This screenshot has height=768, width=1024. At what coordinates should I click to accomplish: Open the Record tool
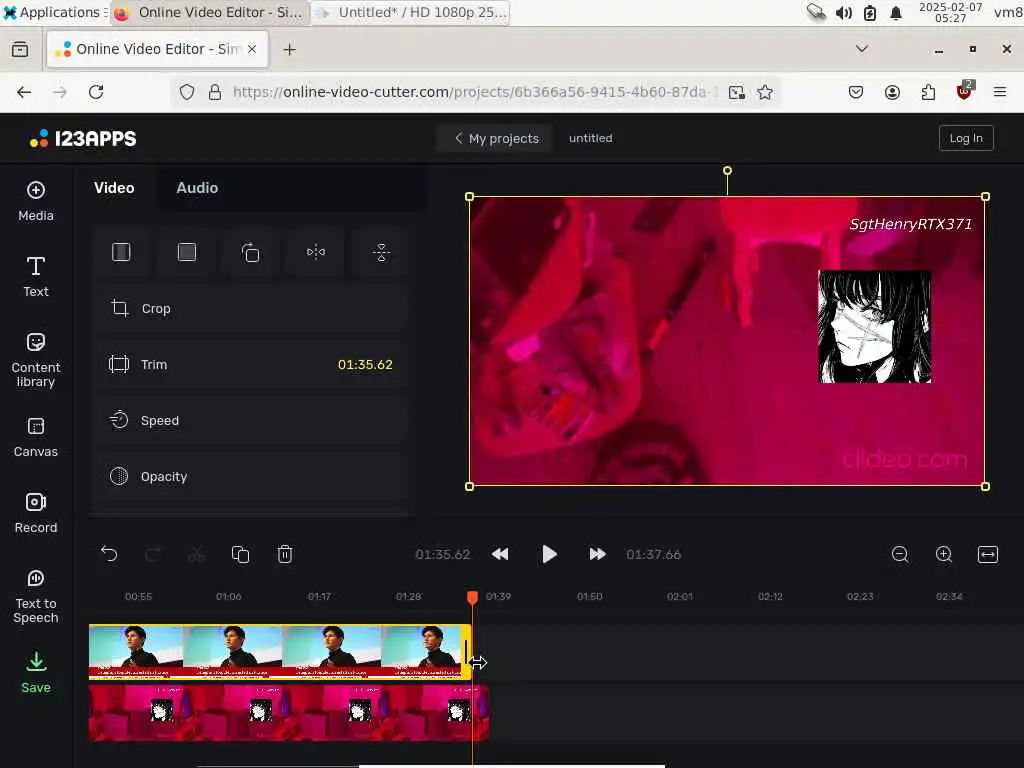pyautogui.click(x=36, y=513)
